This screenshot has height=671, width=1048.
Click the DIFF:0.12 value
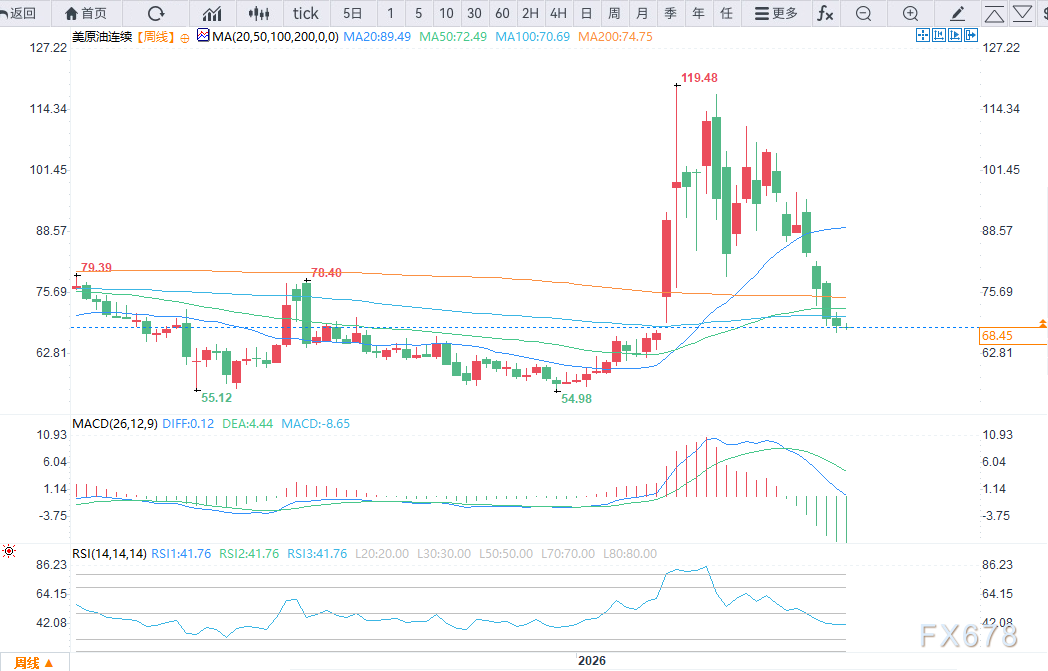[188, 424]
